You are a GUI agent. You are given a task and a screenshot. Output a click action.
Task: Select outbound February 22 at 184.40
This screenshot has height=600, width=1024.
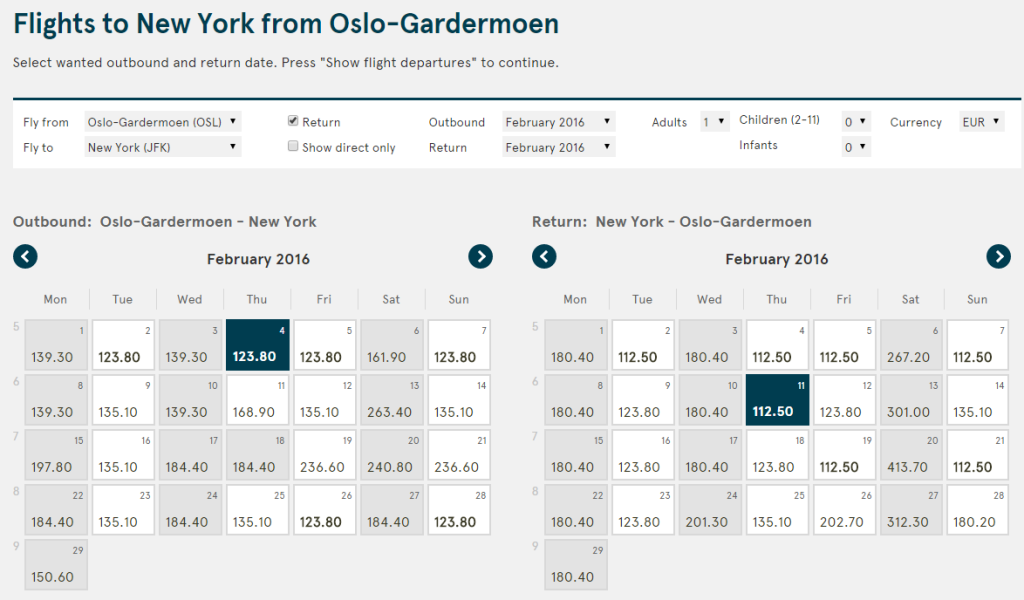point(56,509)
